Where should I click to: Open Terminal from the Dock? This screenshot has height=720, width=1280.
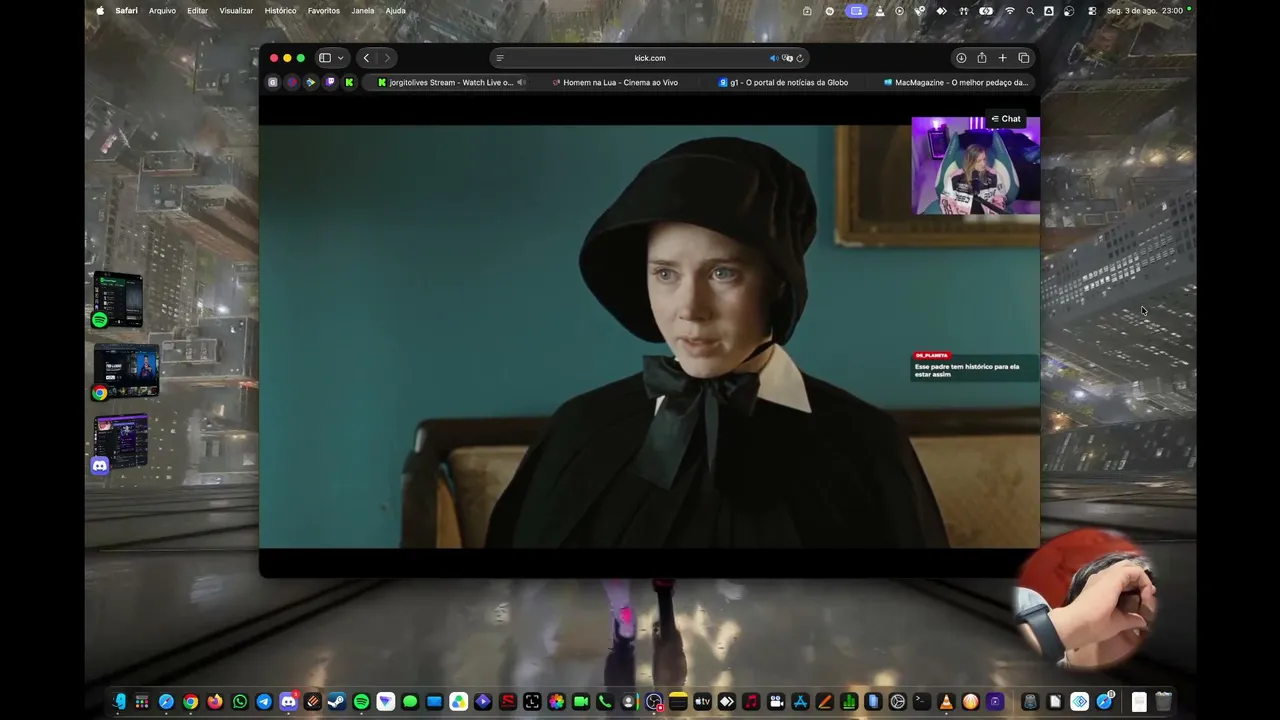921,702
